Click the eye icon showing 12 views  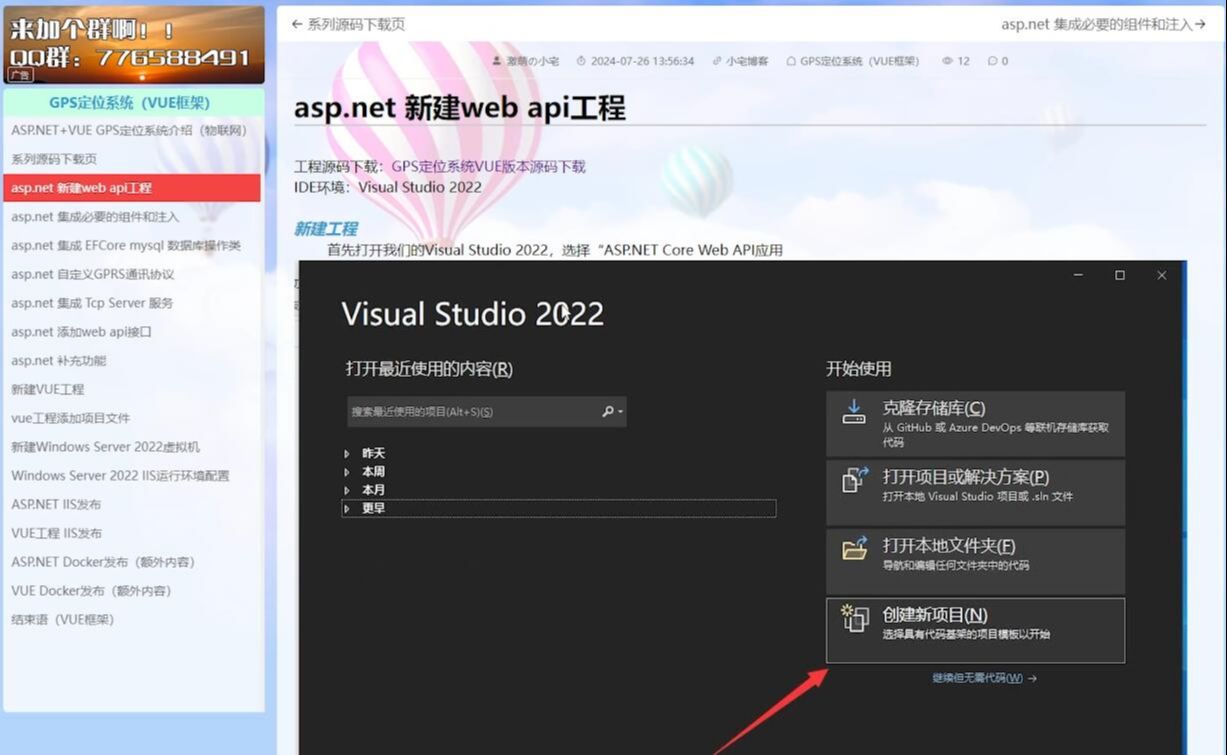(x=948, y=60)
